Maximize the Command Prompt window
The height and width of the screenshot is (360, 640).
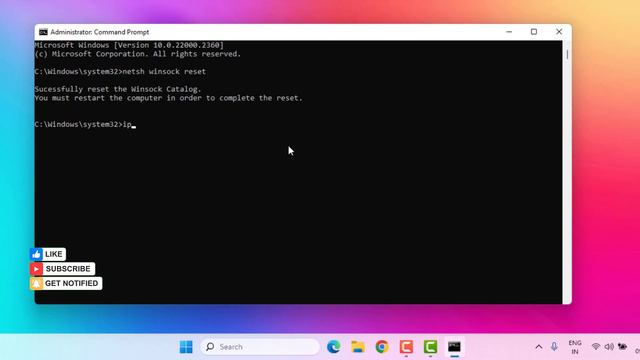(534, 32)
